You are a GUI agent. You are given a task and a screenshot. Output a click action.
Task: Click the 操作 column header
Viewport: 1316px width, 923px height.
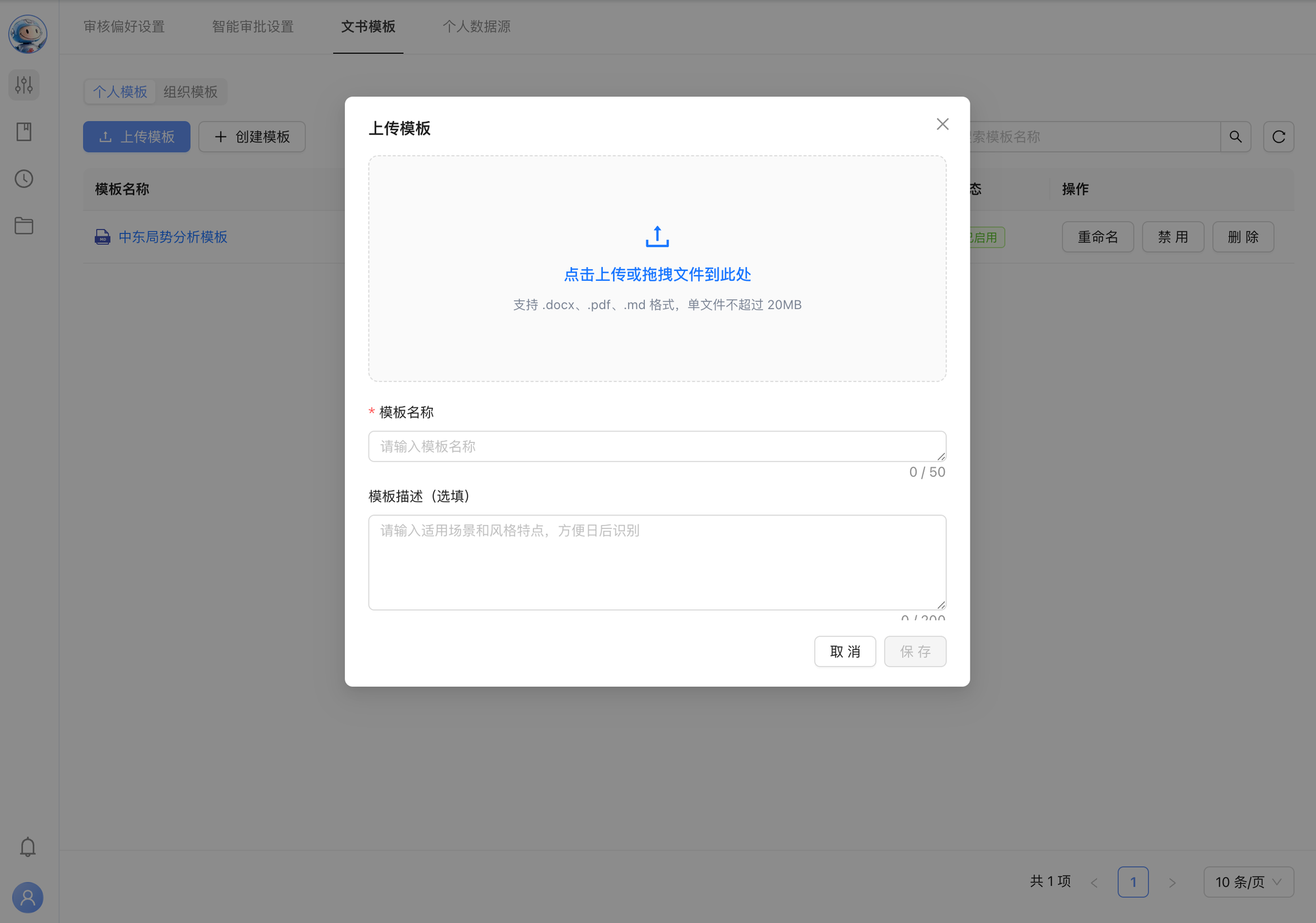pyautogui.click(x=1075, y=189)
